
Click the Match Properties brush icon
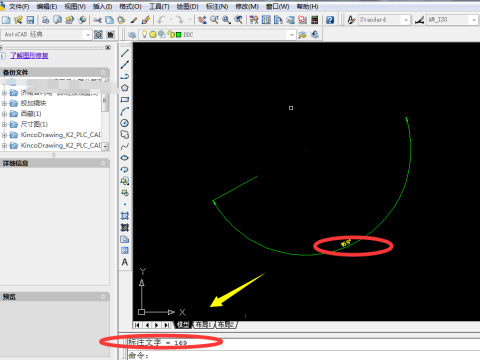pos(145,20)
